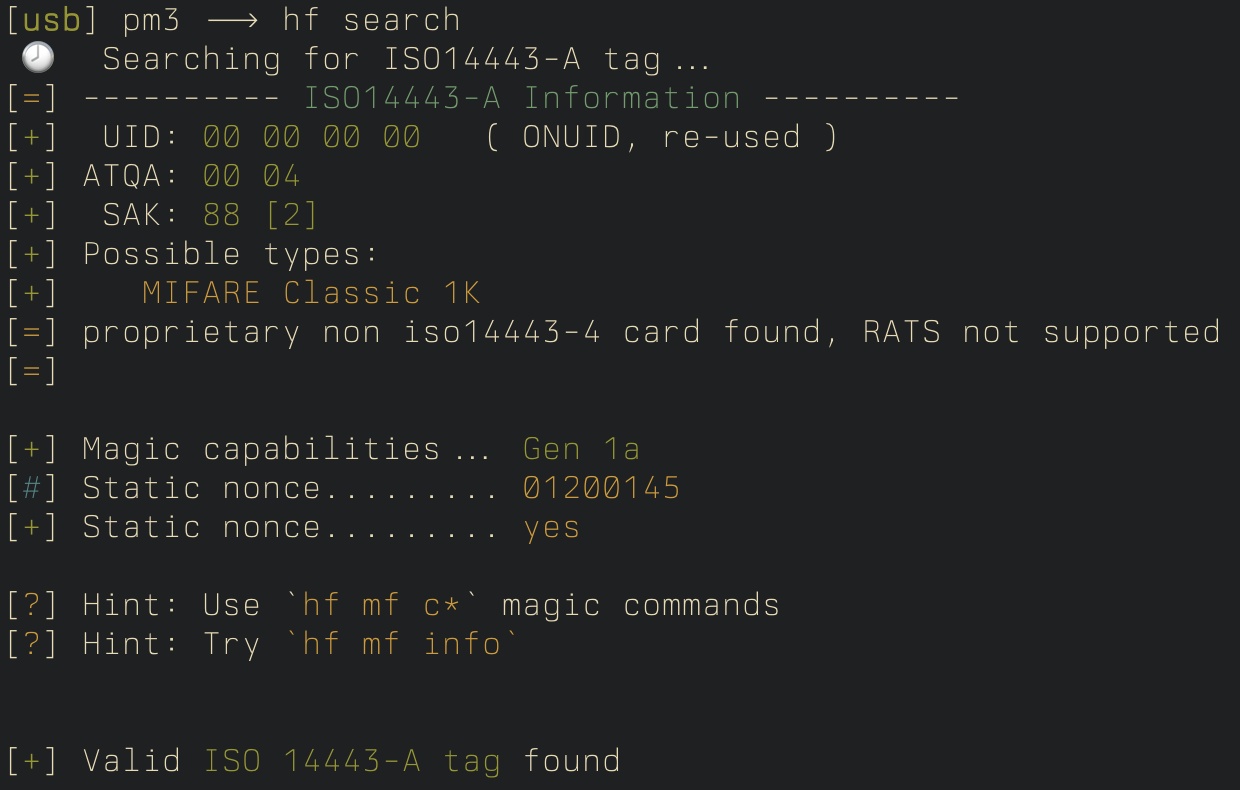Image resolution: width=1240 pixels, height=790 pixels.
Task: Click the 'Possible types:' label
Action: (231, 254)
